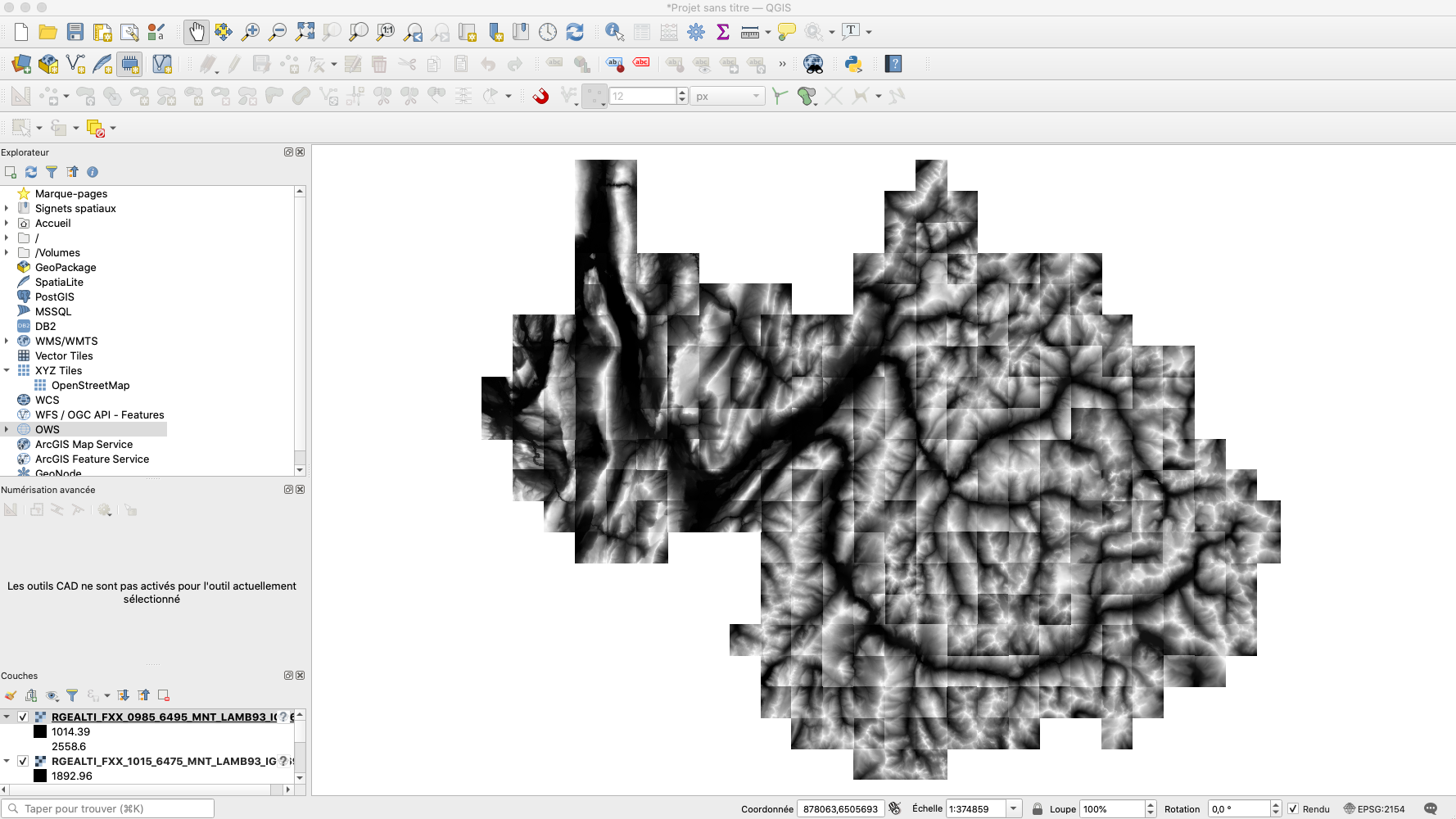Viewport: 1456px width, 819px height.
Task: Click filter legend funnel in Couches panel
Action: click(x=72, y=695)
